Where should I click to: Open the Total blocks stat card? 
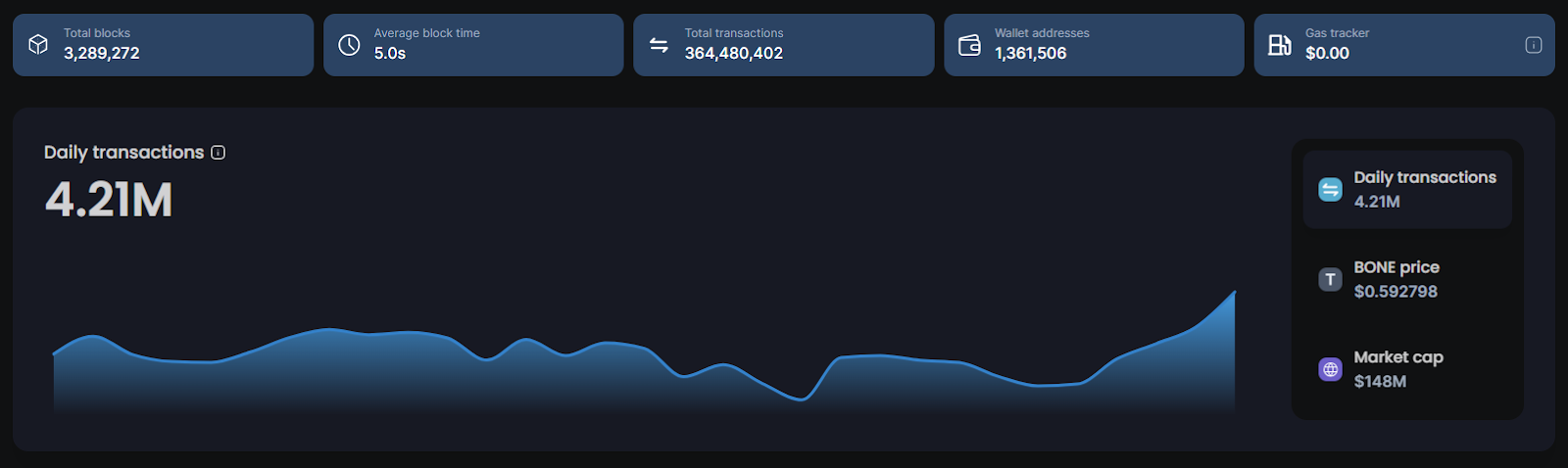pyautogui.click(x=163, y=44)
